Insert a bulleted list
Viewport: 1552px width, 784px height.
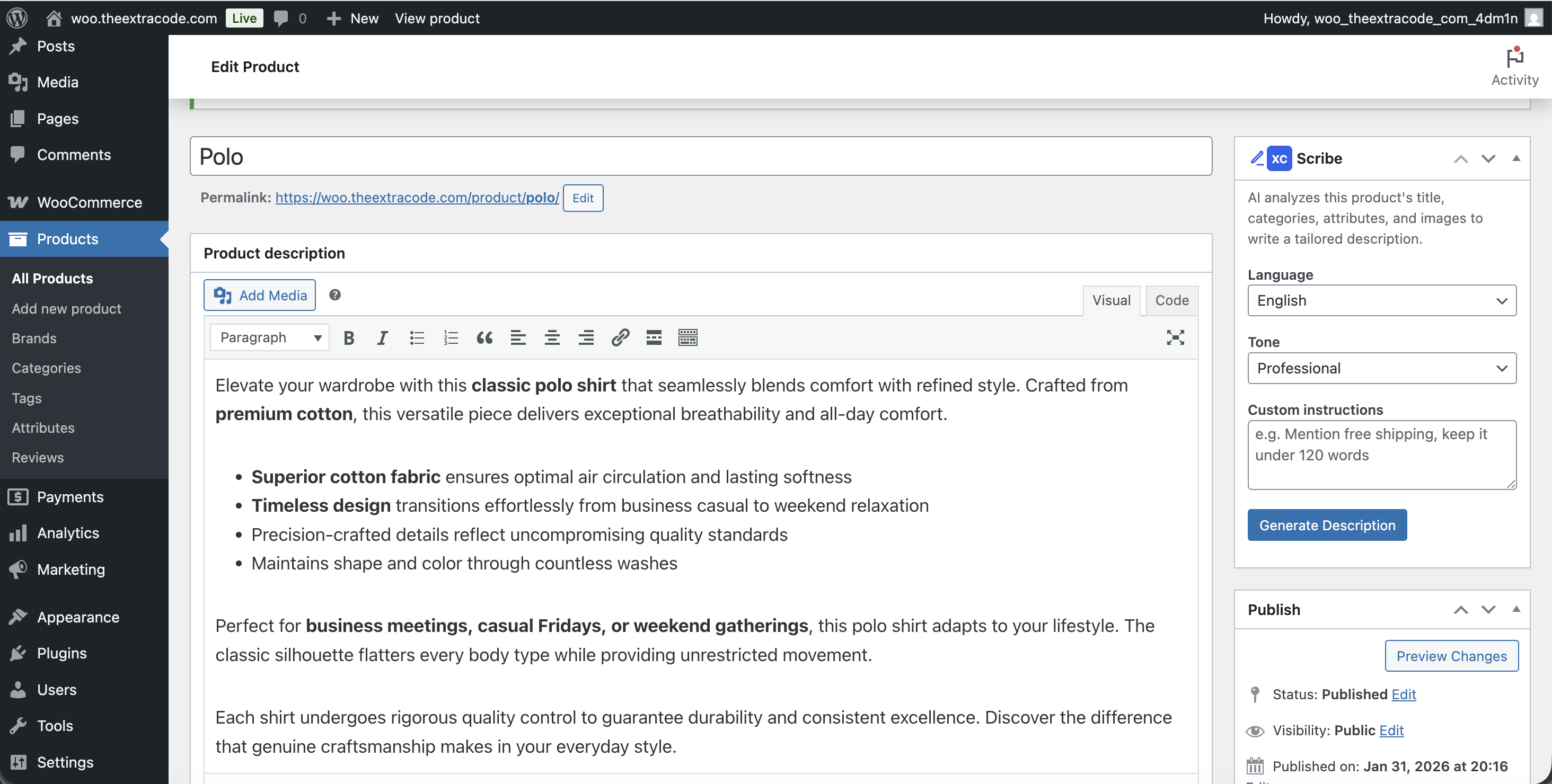click(416, 337)
